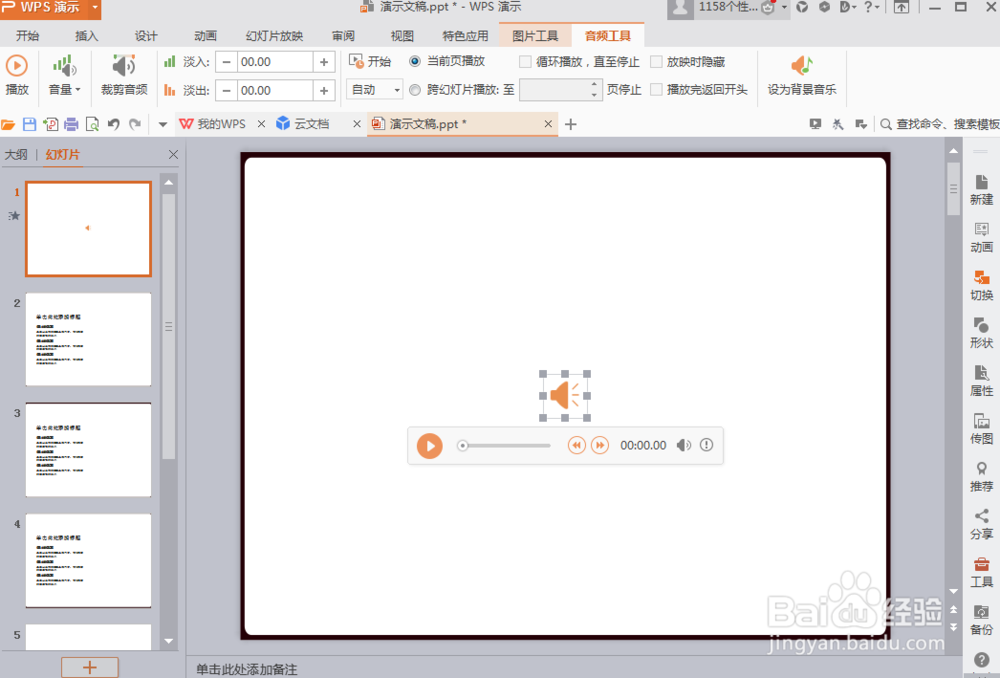The height and width of the screenshot is (678, 1000).
Task: Open the 形状 shapes sidebar panel
Action: (x=981, y=334)
